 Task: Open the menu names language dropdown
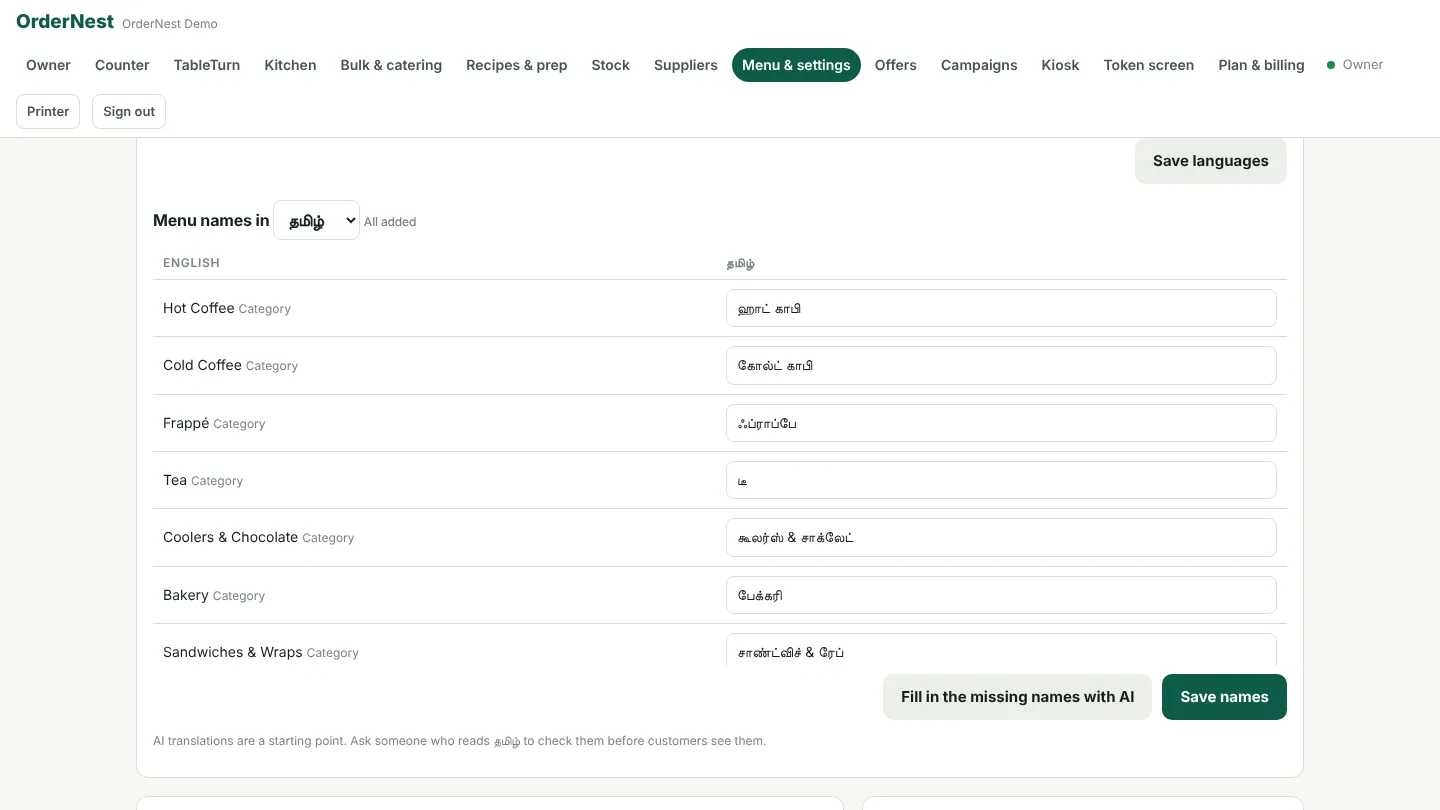click(x=316, y=220)
